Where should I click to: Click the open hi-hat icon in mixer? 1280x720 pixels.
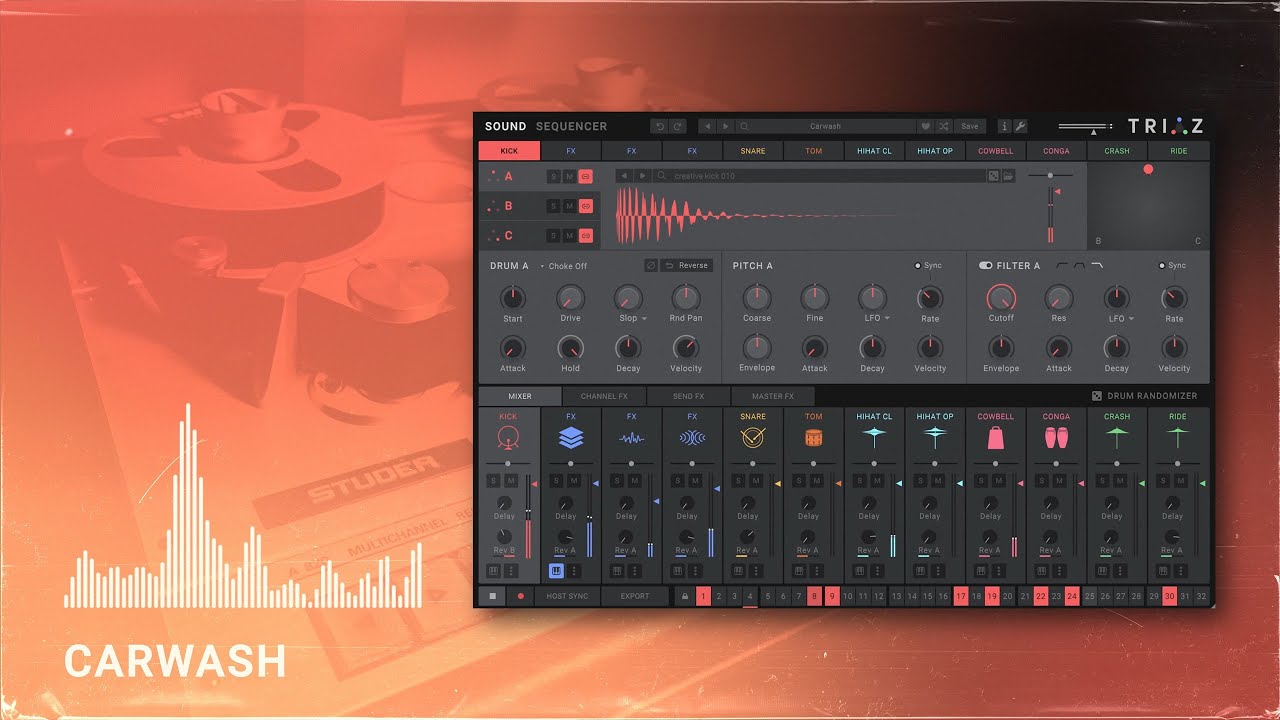click(935, 437)
